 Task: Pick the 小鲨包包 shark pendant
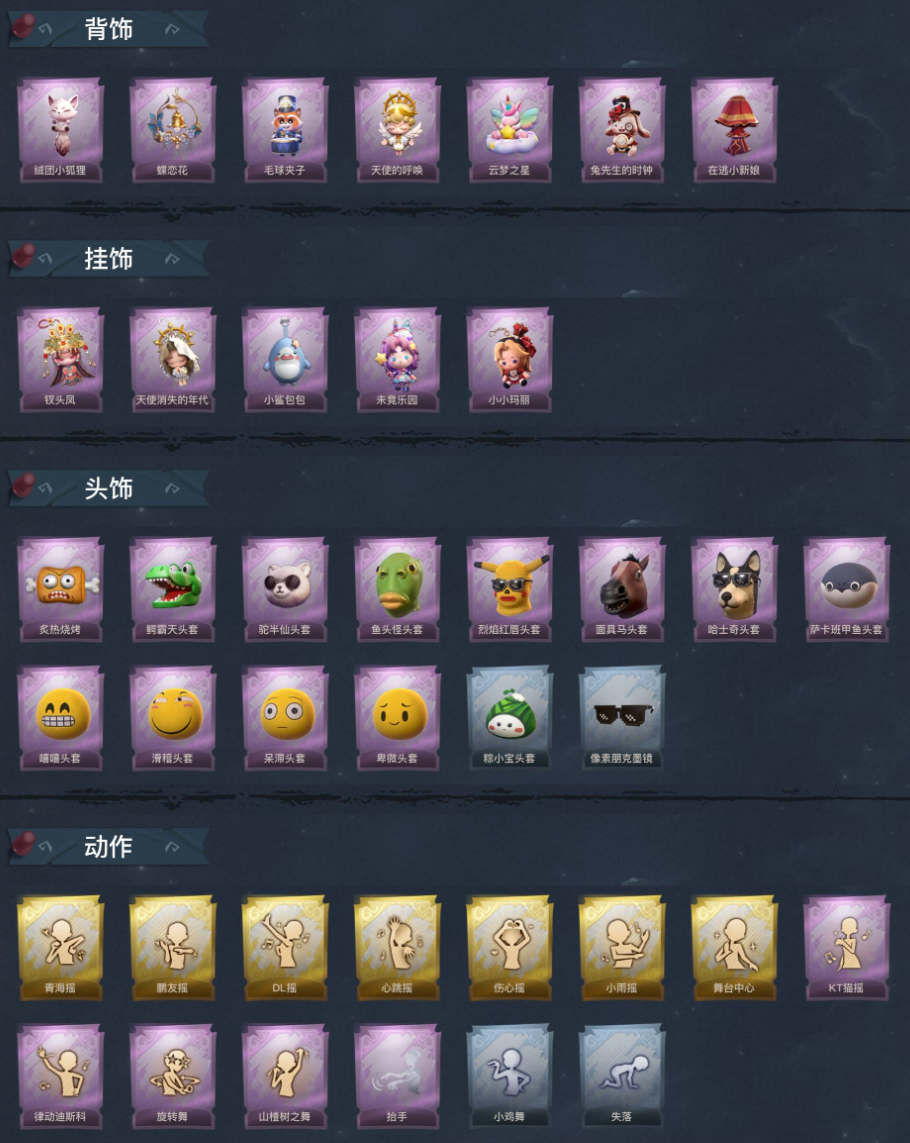coord(285,359)
